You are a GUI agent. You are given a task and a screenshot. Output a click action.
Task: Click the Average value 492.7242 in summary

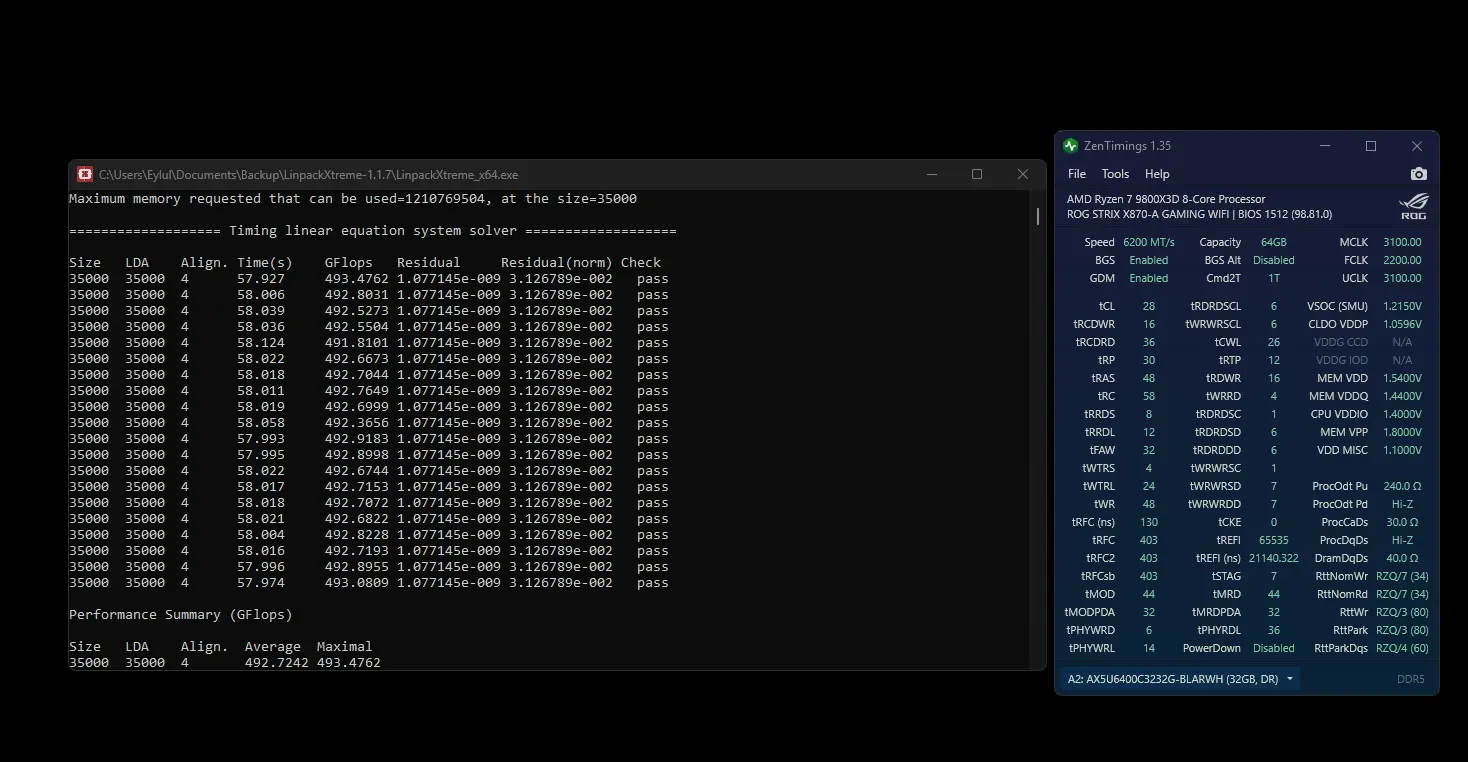pos(277,663)
